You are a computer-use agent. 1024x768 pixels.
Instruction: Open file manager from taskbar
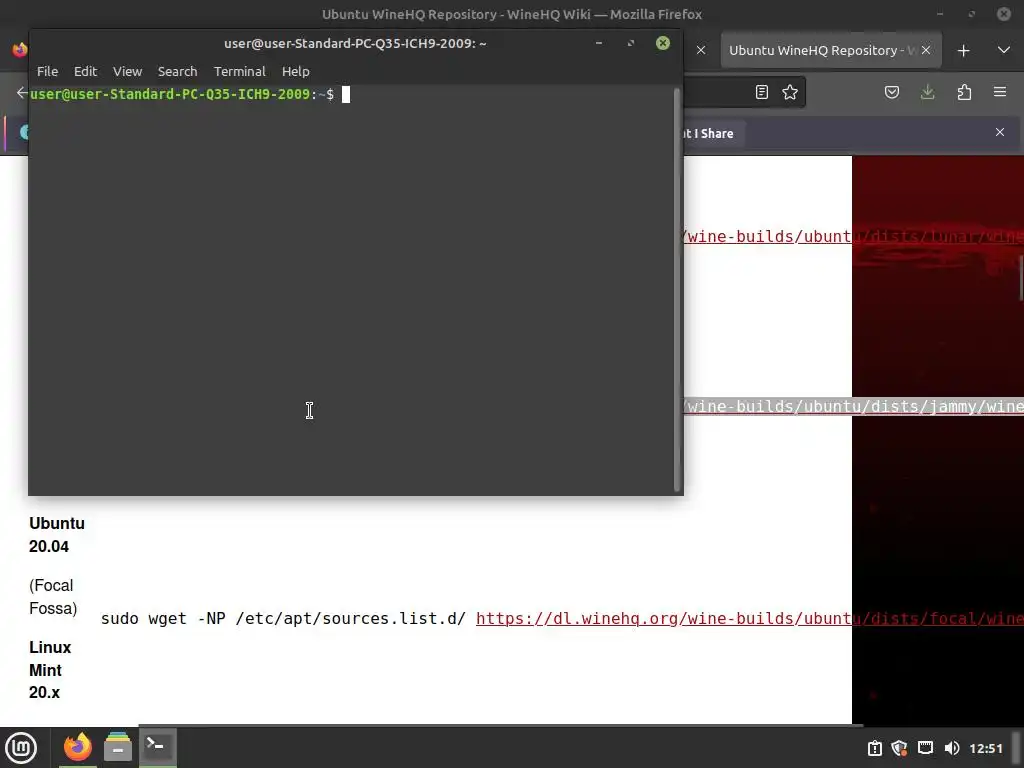coord(118,747)
